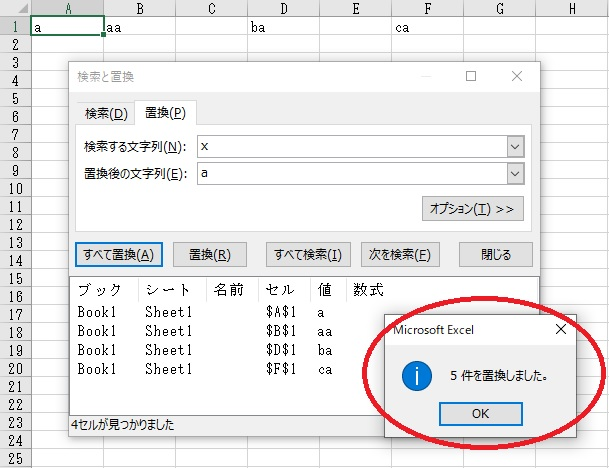This screenshot has width=609, height=468.
Task: Select row 25 header
Action: [15, 459]
